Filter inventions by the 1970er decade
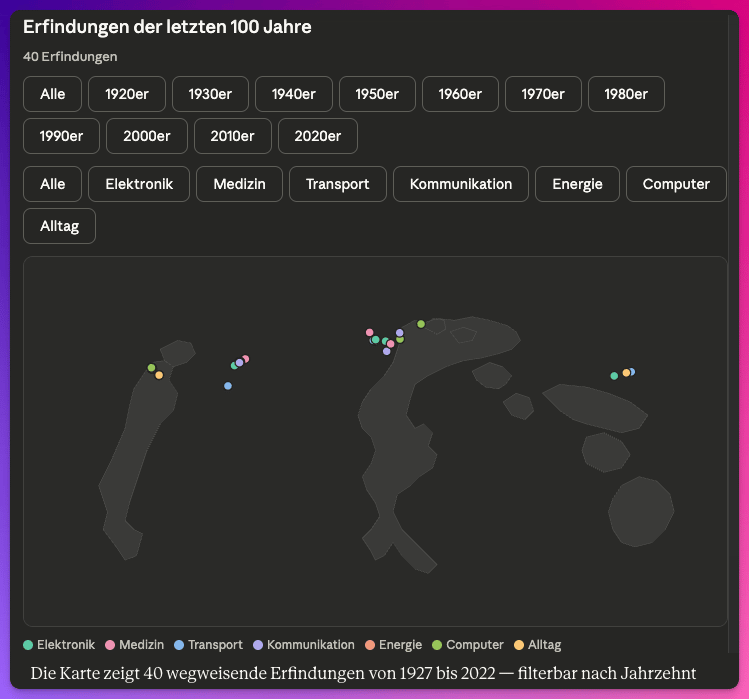The width and height of the screenshot is (749, 699). (x=543, y=94)
